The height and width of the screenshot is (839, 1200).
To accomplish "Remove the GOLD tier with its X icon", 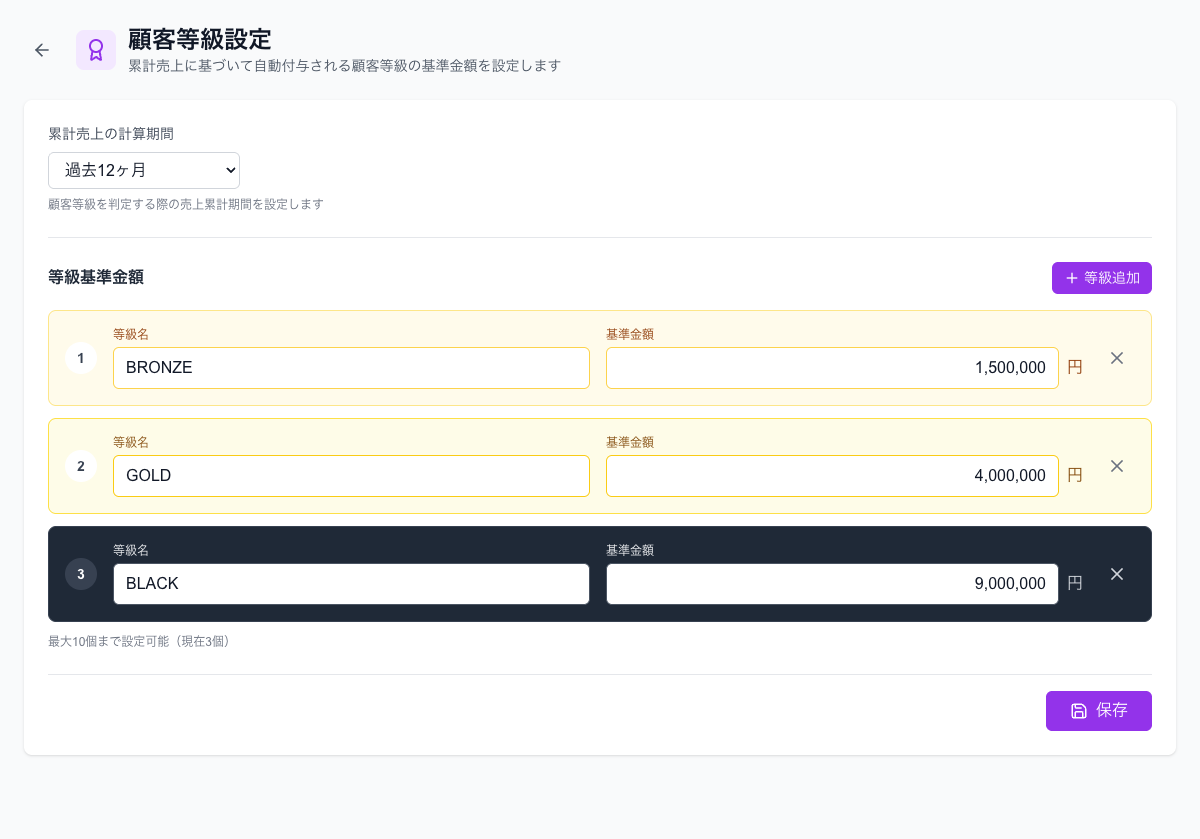I will (1117, 466).
